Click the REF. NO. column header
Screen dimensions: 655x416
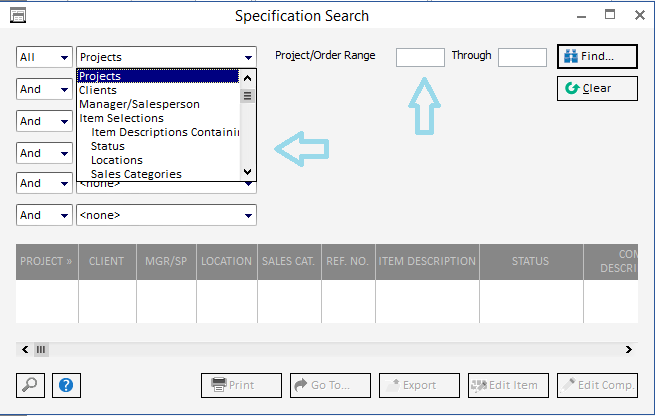click(348, 262)
